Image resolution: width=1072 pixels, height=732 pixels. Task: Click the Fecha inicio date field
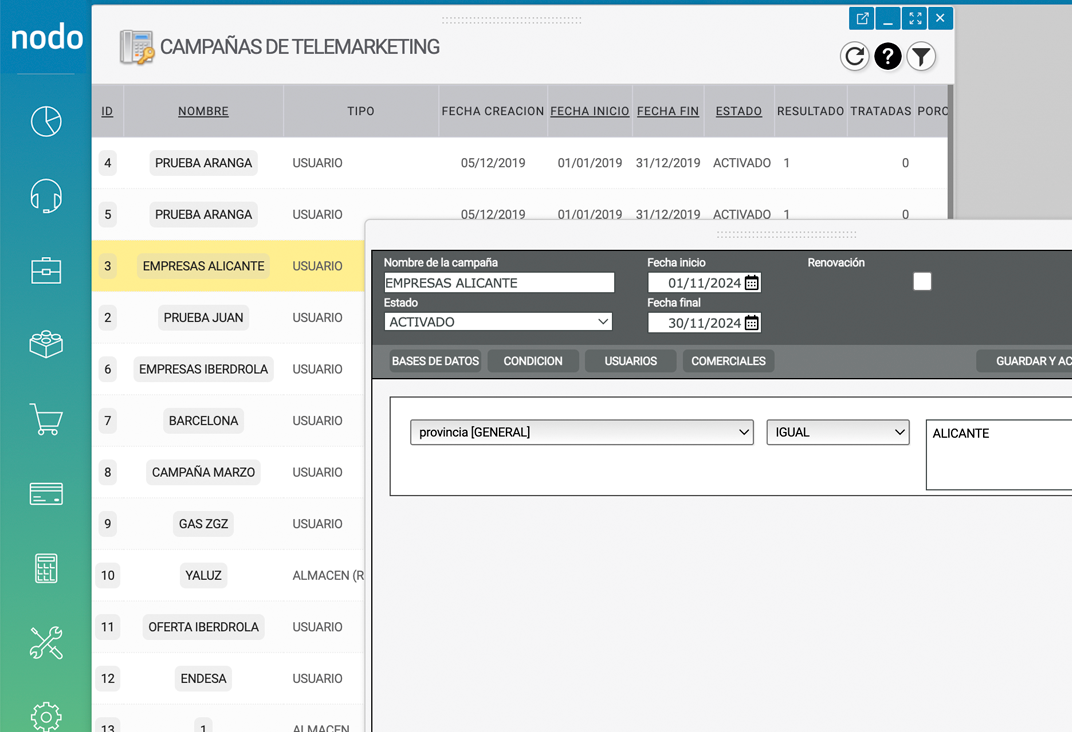[704, 283]
